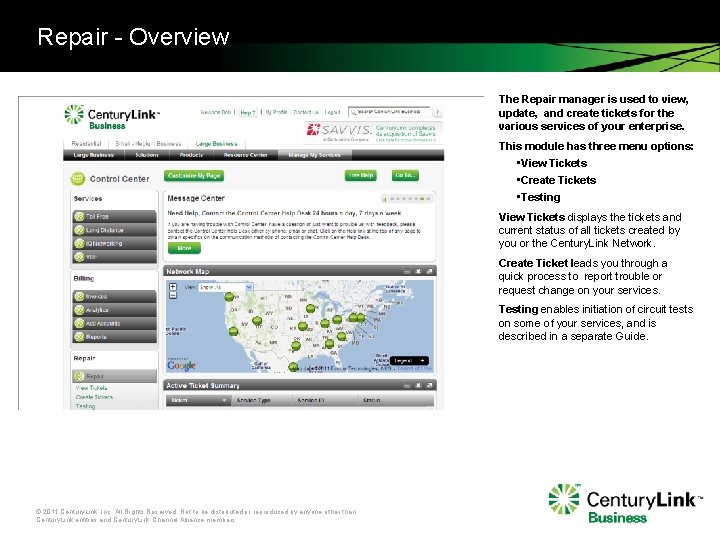Click the search submit arrow button
This screenshot has height=540, width=720.
[x=437, y=112]
